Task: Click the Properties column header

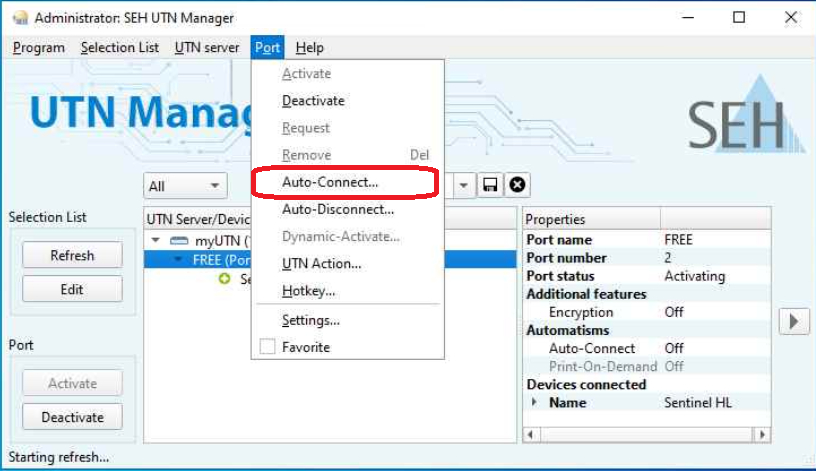Action: 592,219
